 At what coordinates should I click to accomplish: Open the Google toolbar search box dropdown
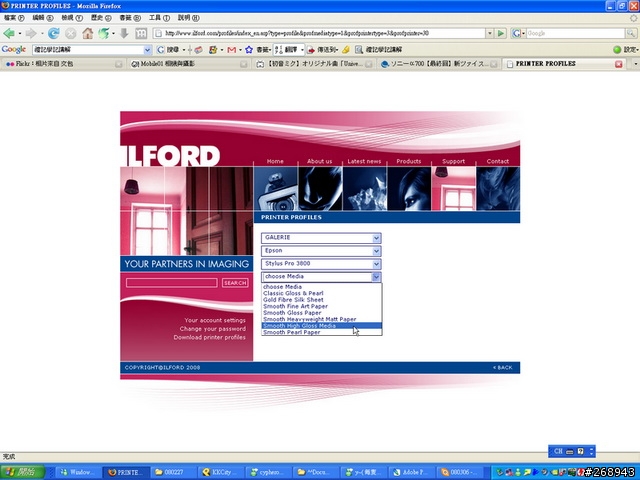pos(147,50)
